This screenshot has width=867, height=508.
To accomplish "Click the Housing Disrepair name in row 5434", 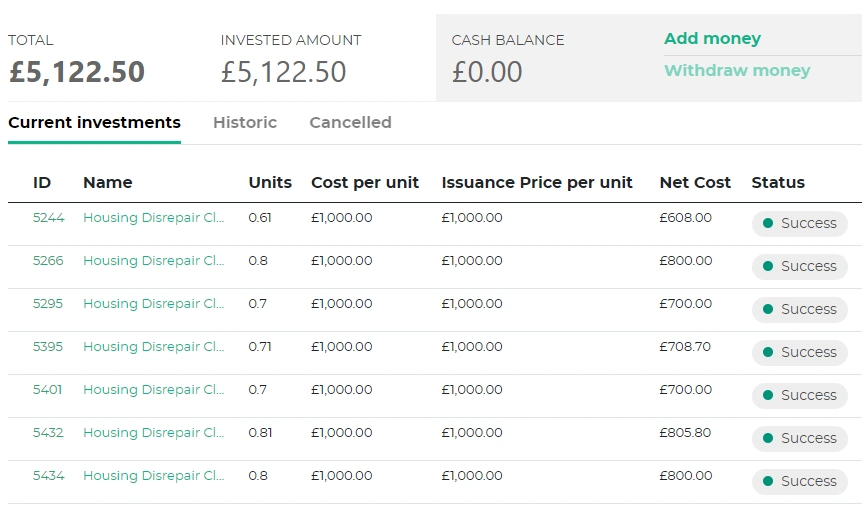I will [153, 476].
